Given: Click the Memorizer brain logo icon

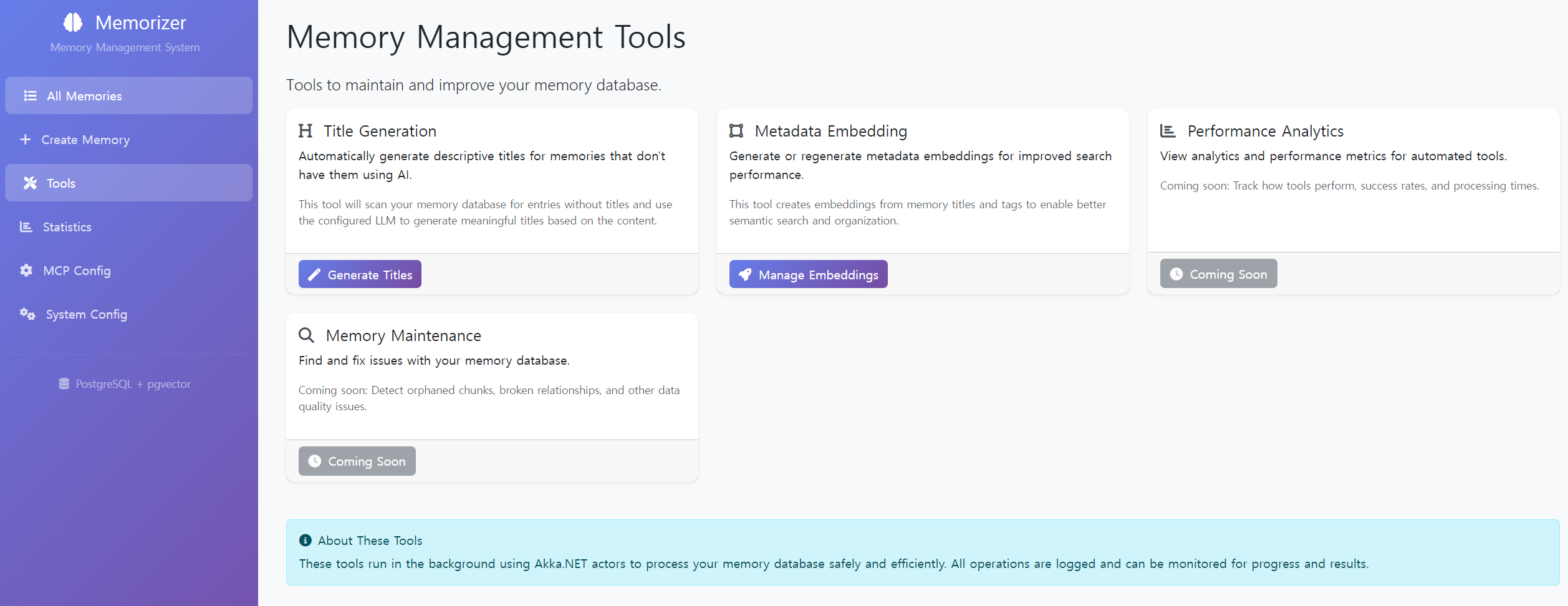Looking at the screenshot, I should click(73, 22).
